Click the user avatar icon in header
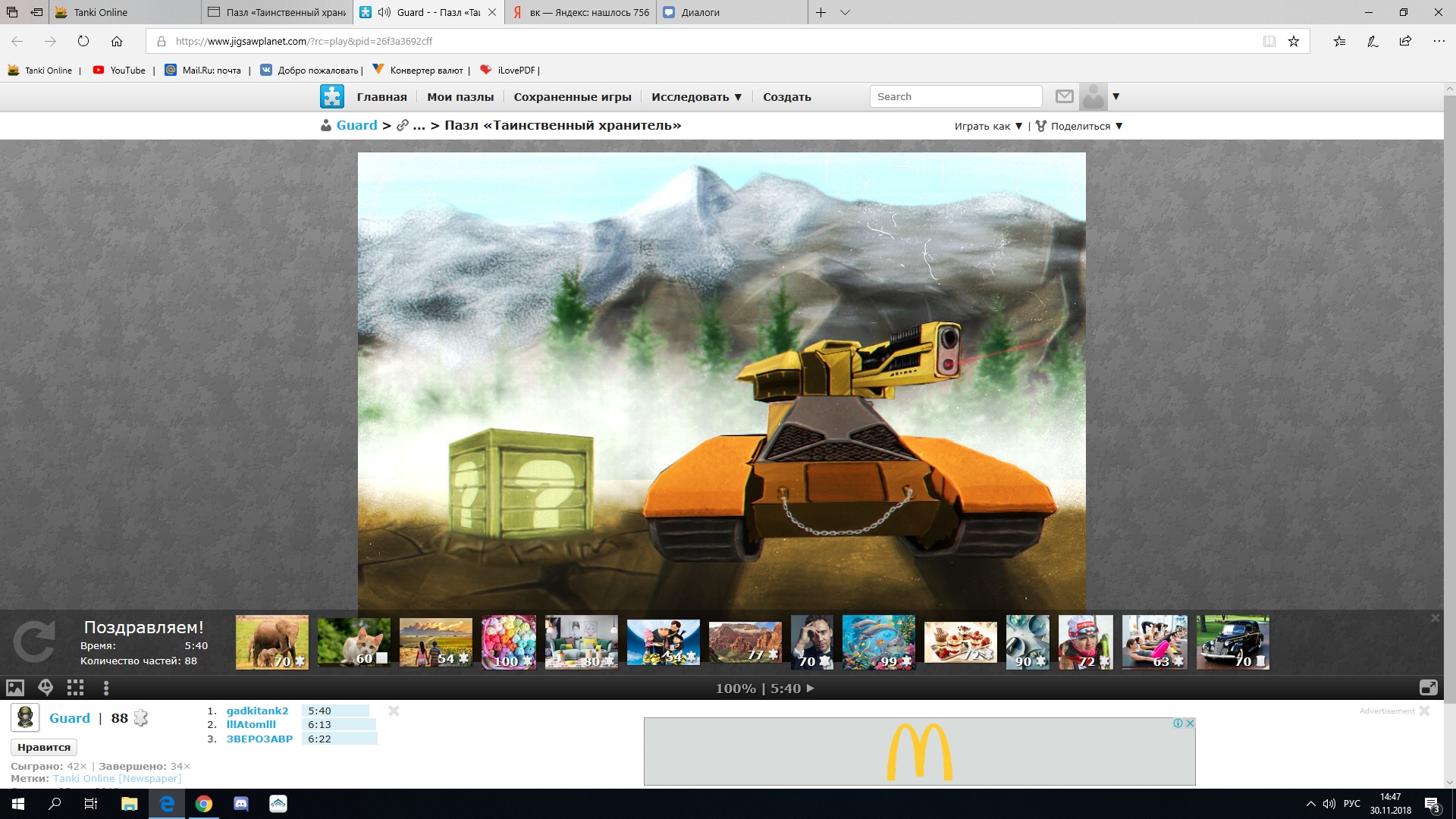 (x=1094, y=96)
